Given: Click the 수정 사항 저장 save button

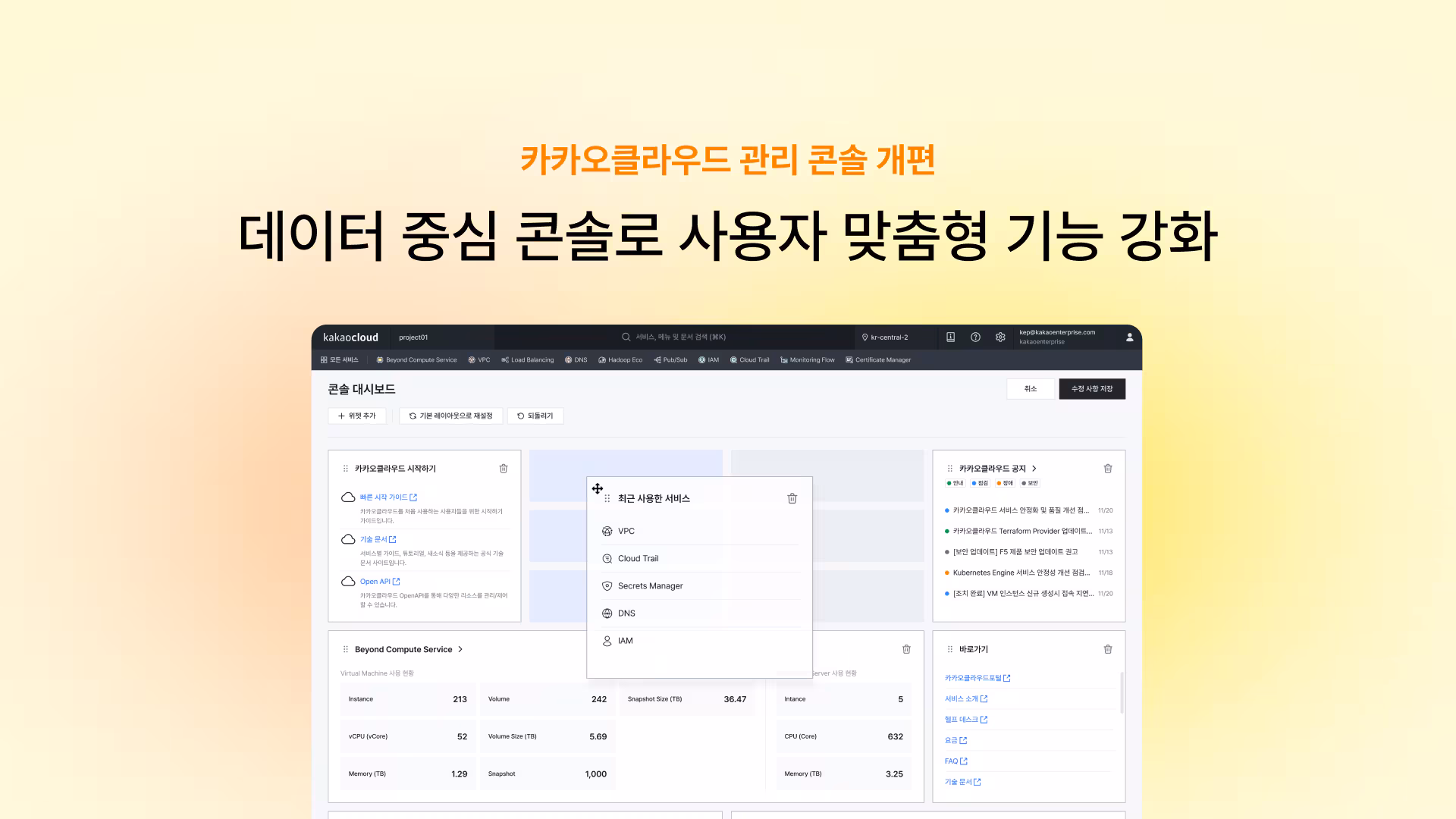Looking at the screenshot, I should click(1092, 389).
